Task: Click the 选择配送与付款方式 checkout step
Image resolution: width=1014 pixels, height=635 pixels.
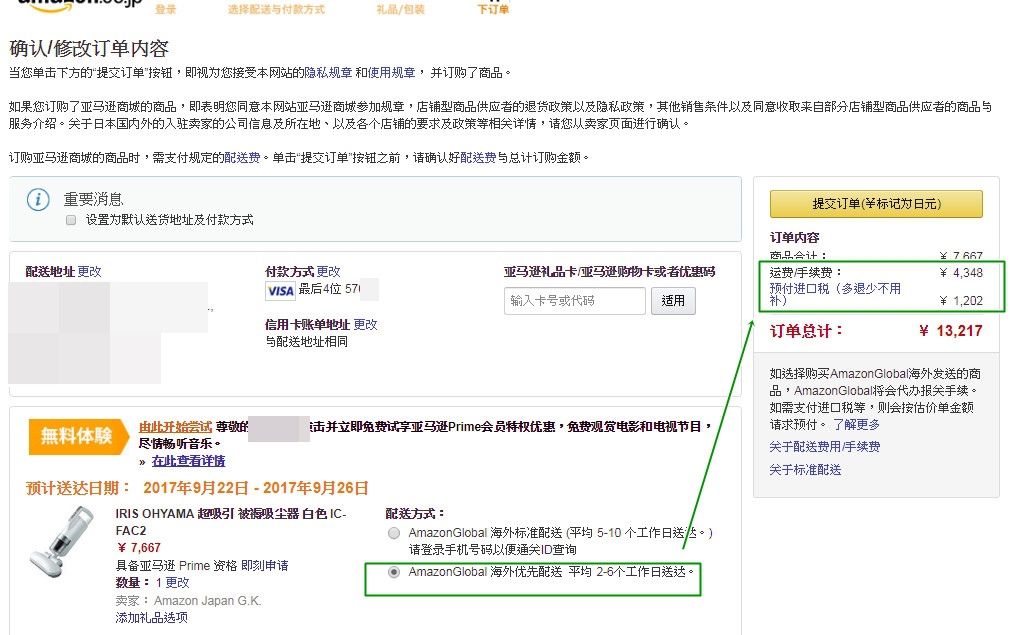Action: coord(276,10)
